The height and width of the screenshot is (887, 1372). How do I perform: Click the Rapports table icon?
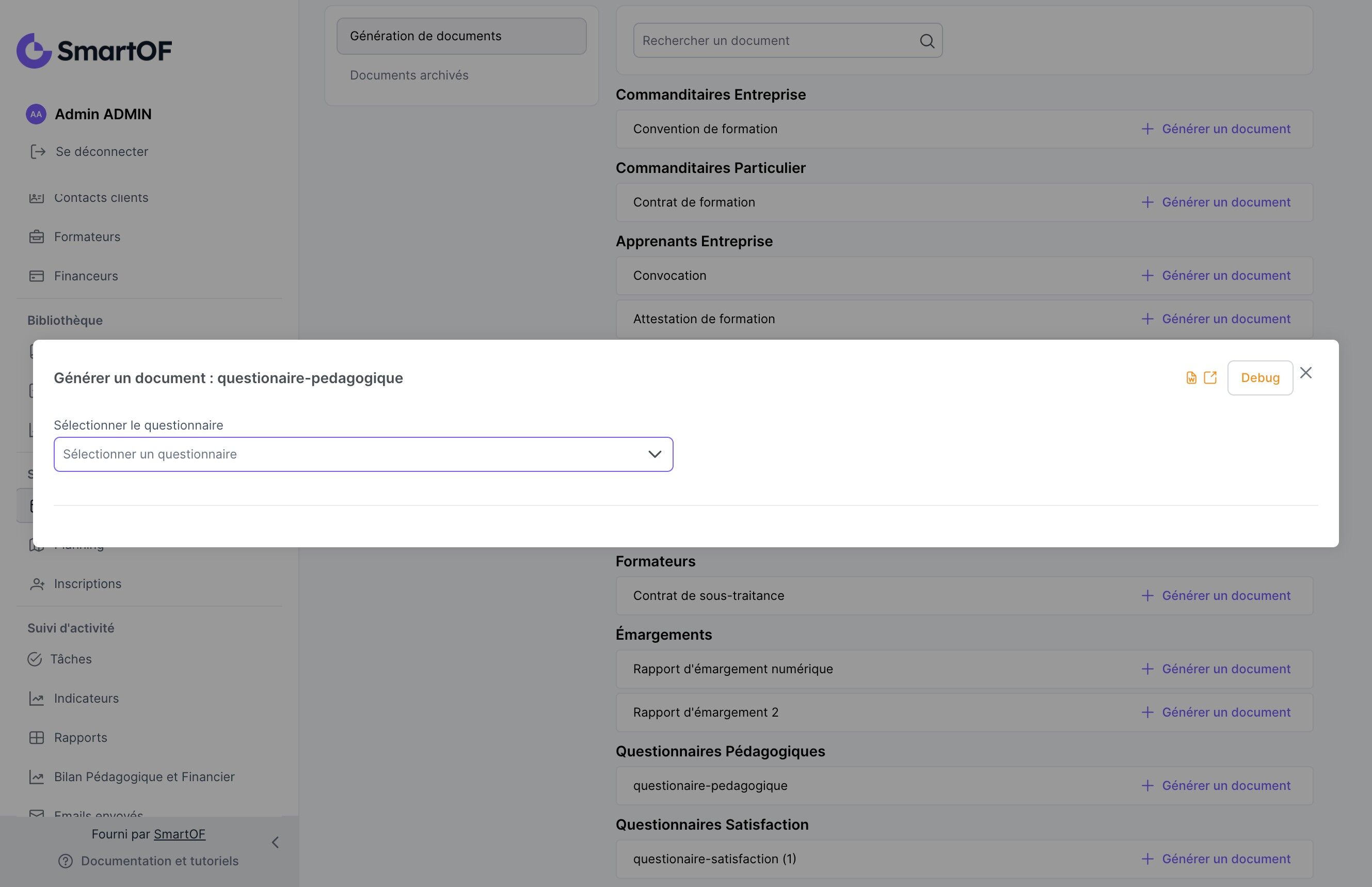point(36,738)
